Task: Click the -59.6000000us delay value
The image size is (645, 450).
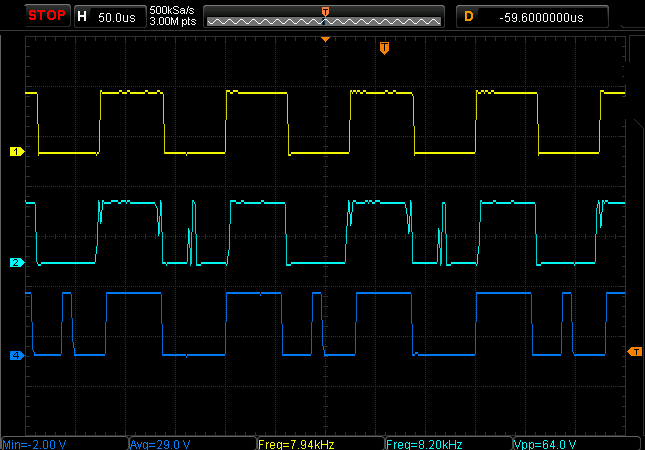Action: click(x=541, y=18)
